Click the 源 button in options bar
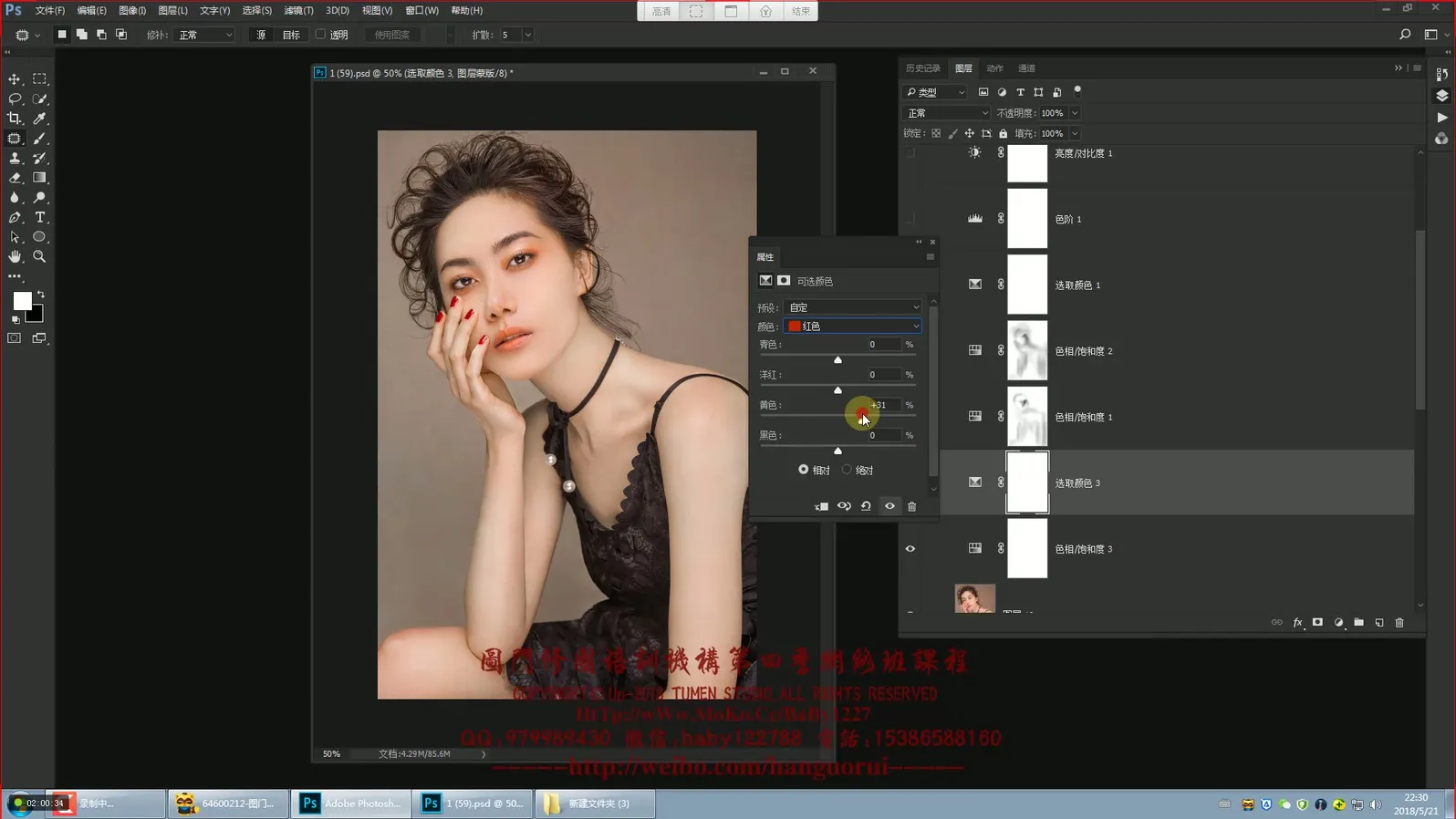This screenshot has width=1456, height=819. (261, 35)
